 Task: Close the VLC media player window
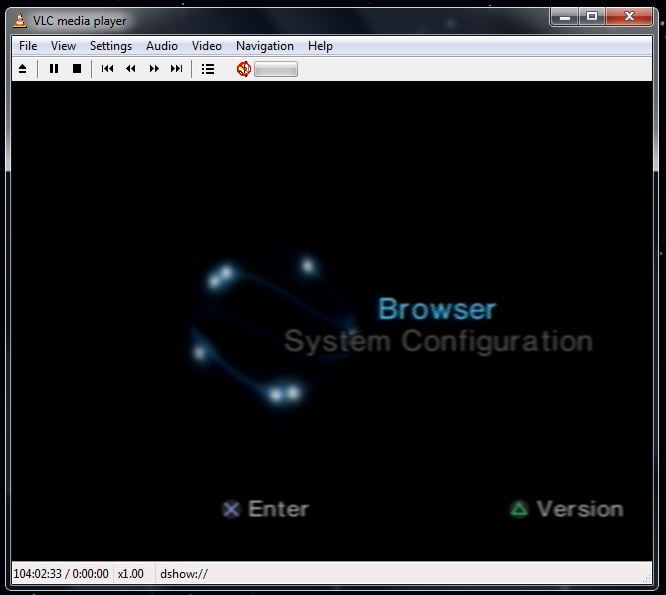click(629, 17)
